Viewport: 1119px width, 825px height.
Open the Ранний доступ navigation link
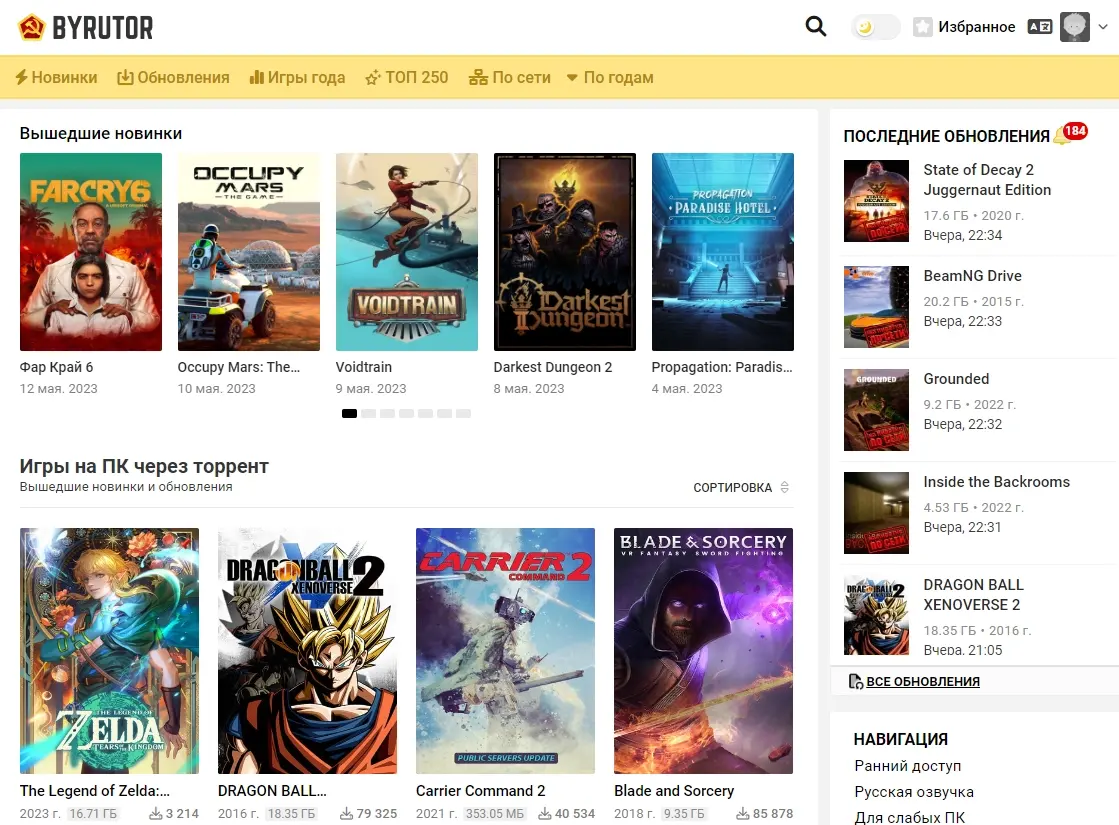[907, 766]
